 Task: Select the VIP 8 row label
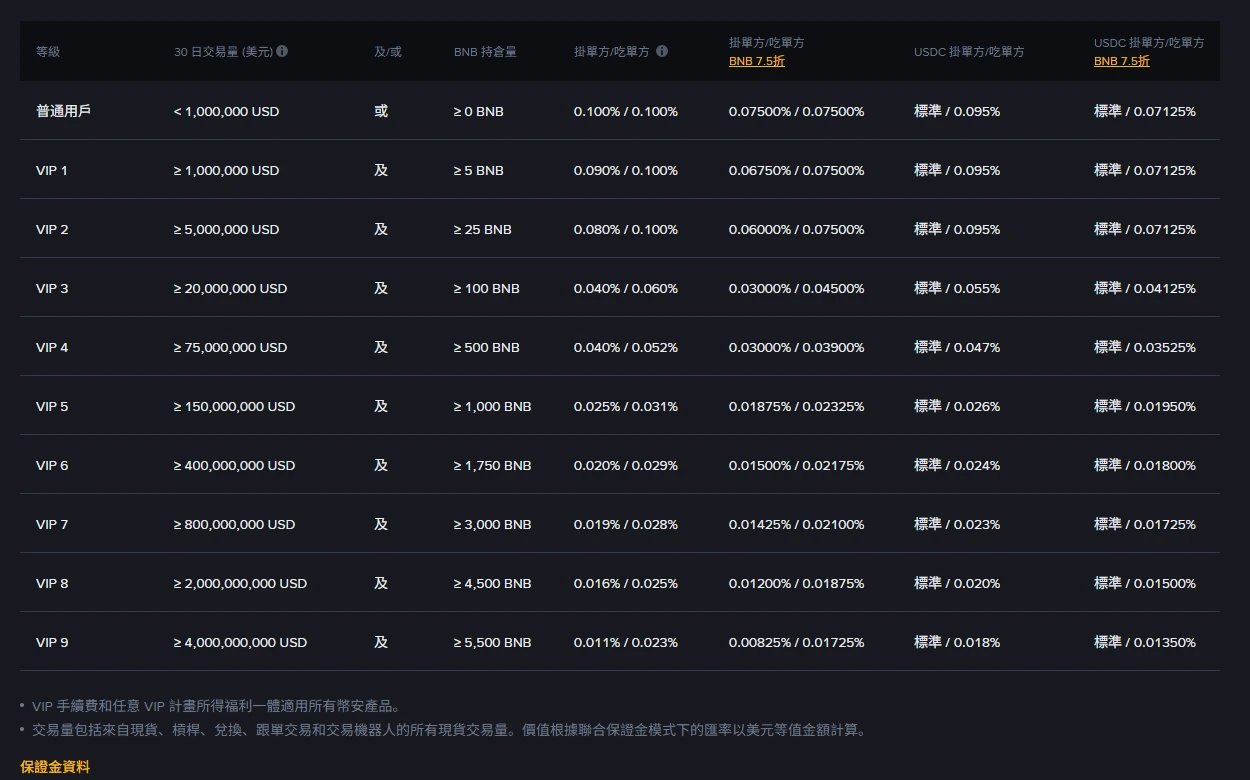(x=52, y=583)
